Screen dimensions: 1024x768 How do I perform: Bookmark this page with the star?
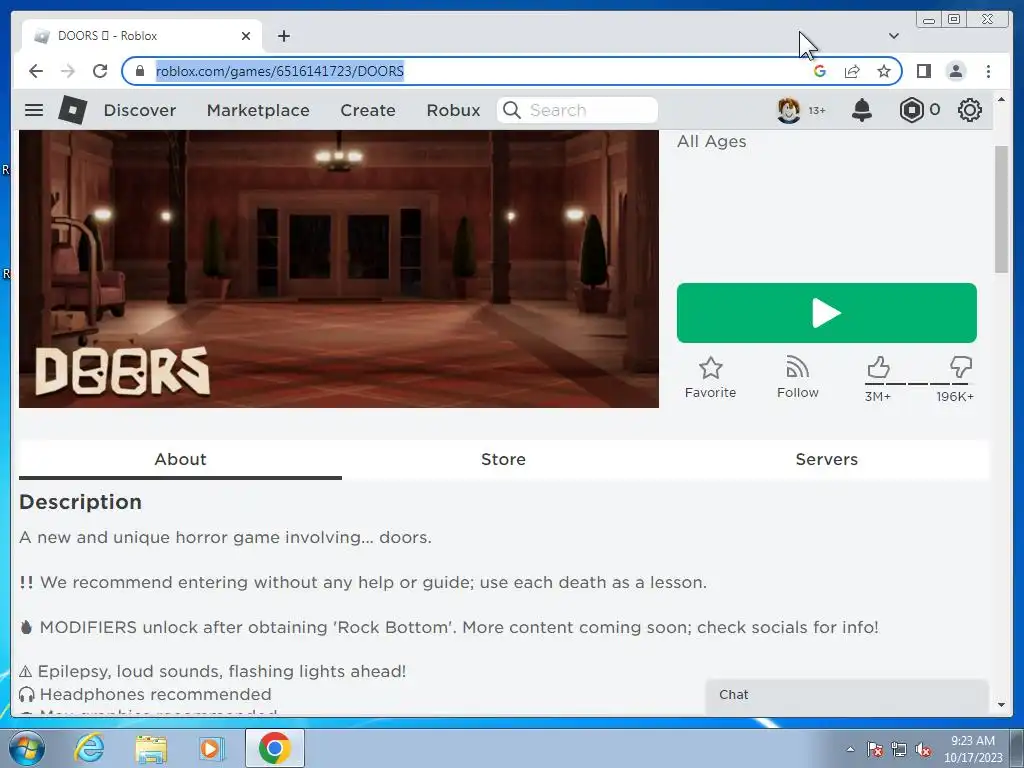pos(884,71)
